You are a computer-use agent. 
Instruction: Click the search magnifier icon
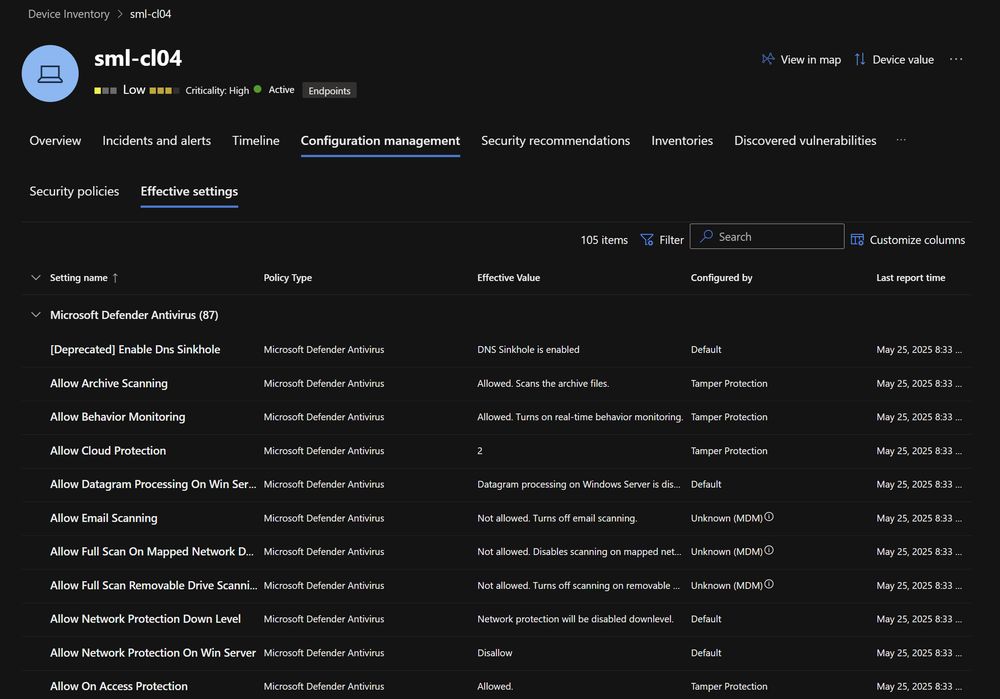706,237
